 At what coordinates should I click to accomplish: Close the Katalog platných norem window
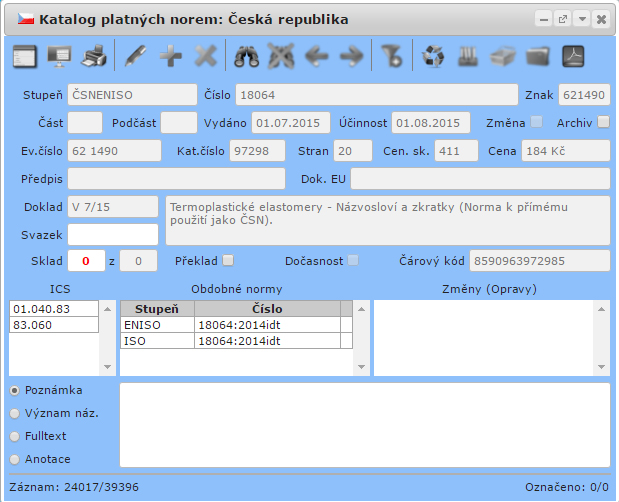point(601,19)
